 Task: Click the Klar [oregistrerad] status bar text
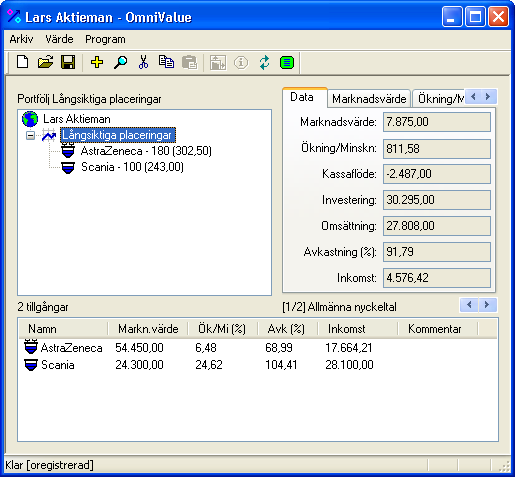49,465
